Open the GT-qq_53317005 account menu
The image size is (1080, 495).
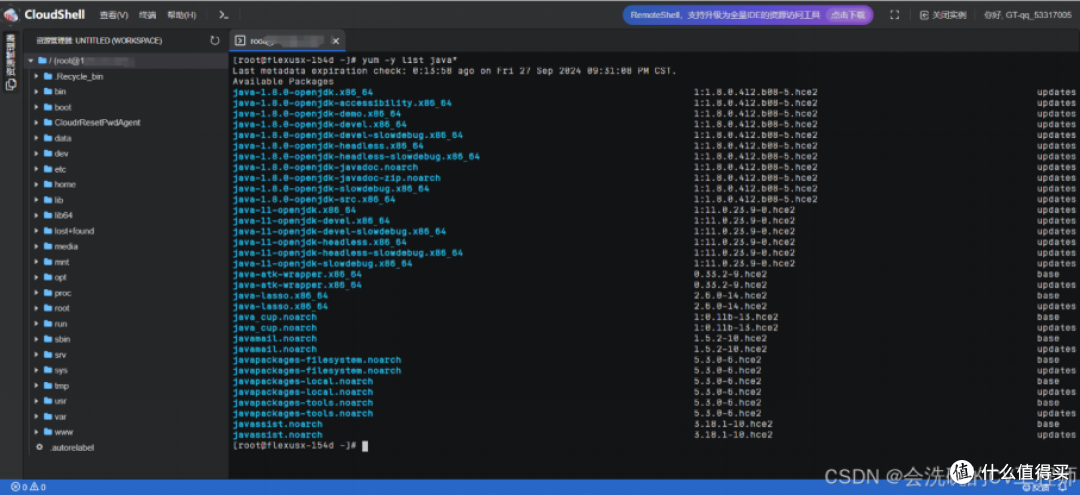point(1027,14)
